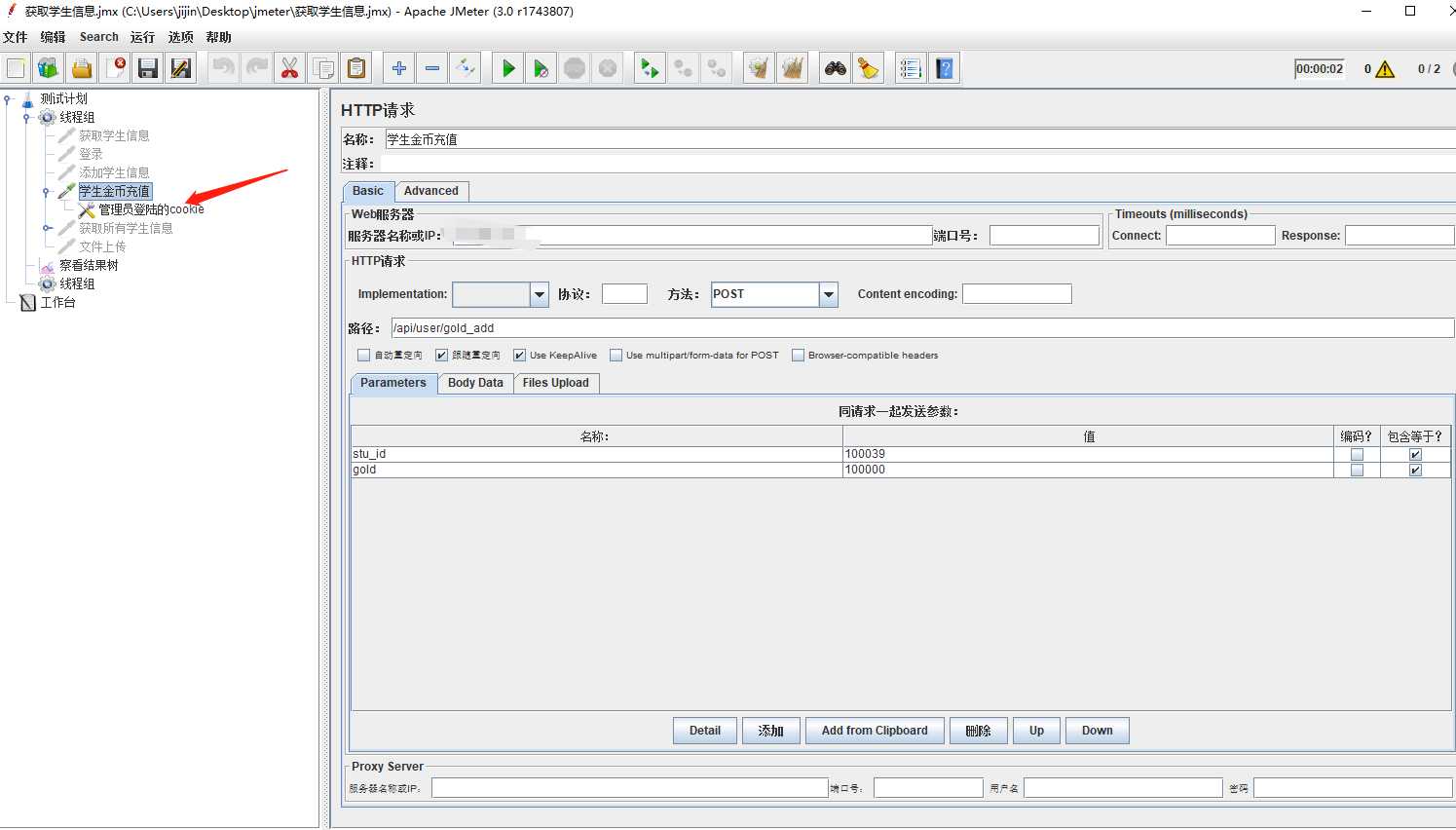Image resolution: width=1456 pixels, height=830 pixels.
Task: Switch to the Body Data tab
Action: point(475,383)
